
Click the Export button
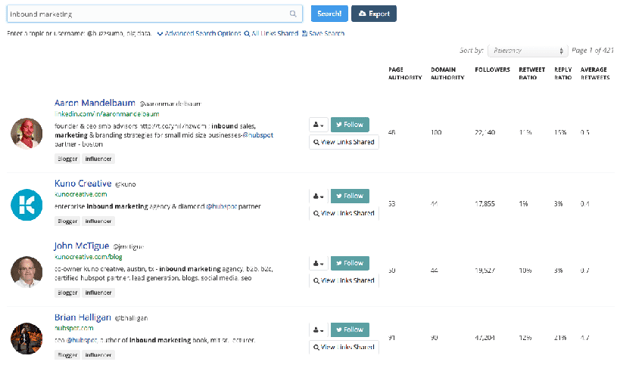pyautogui.click(x=374, y=13)
